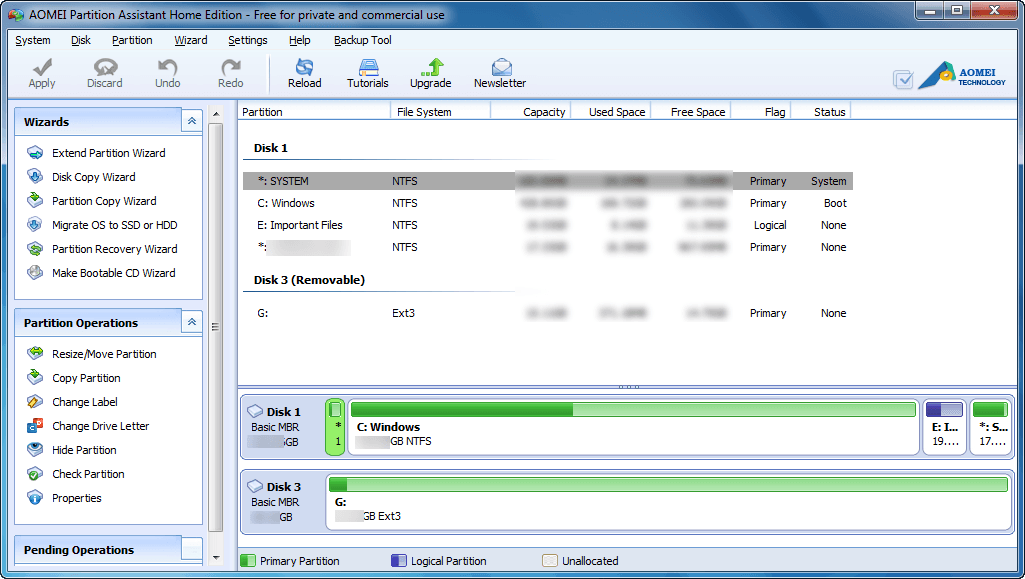Click the Unallocated legend swatch
The image size is (1025, 579).
550,561
